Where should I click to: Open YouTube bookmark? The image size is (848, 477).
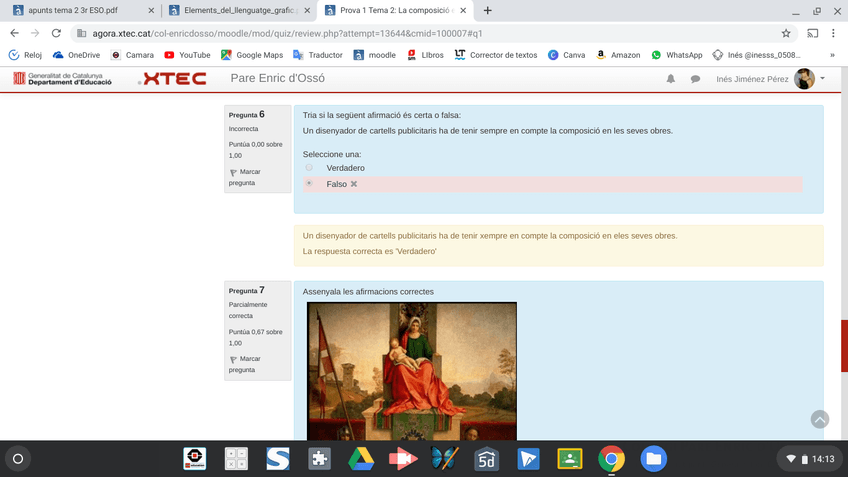(187, 55)
